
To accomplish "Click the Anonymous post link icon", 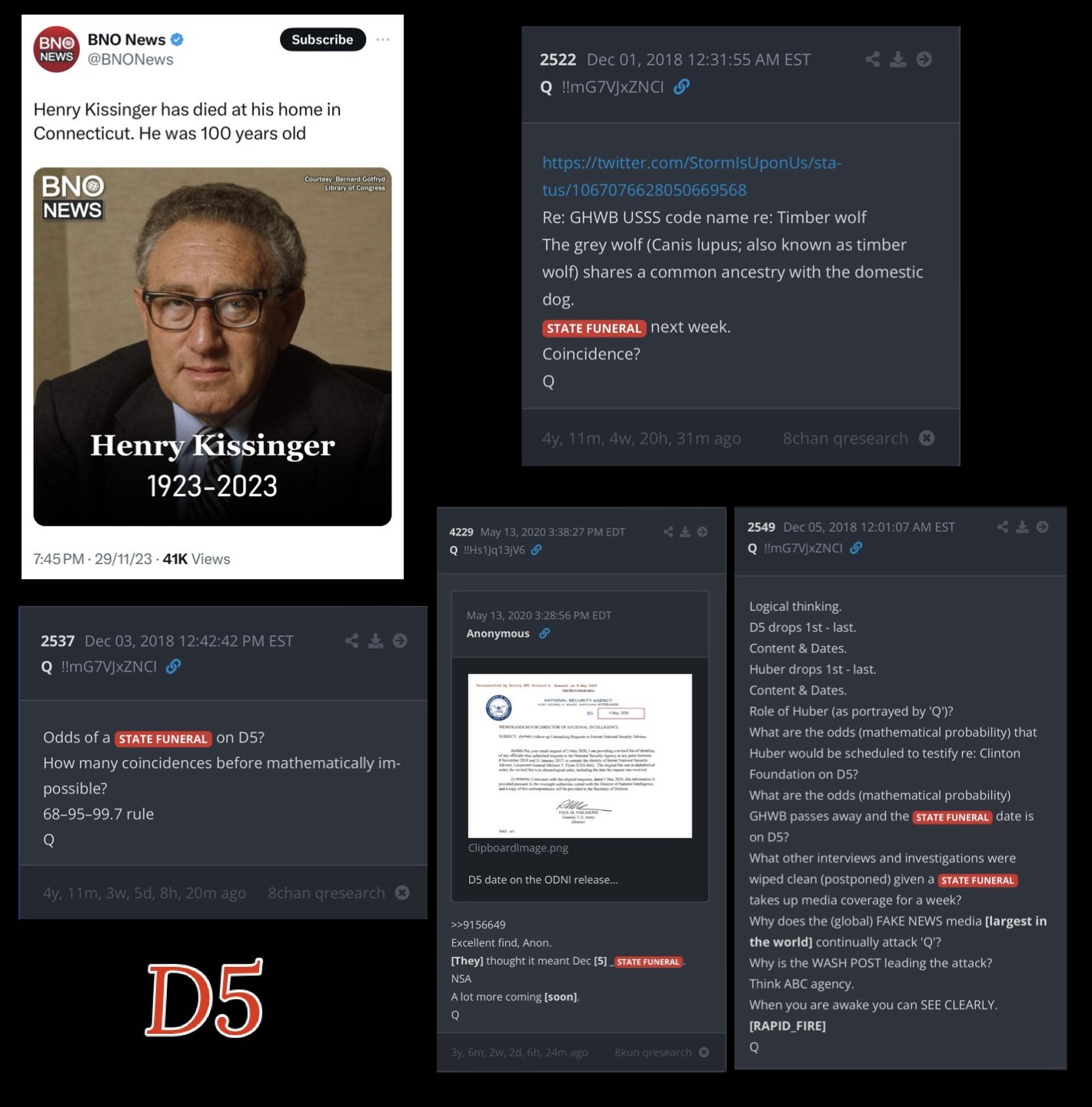I will (544, 633).
